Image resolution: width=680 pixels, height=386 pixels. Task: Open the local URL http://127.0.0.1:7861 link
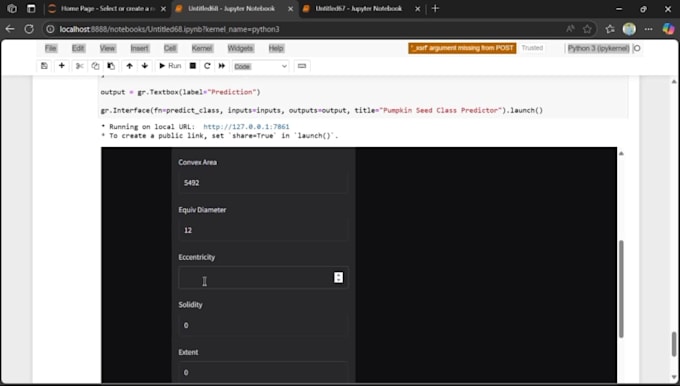coord(246,127)
